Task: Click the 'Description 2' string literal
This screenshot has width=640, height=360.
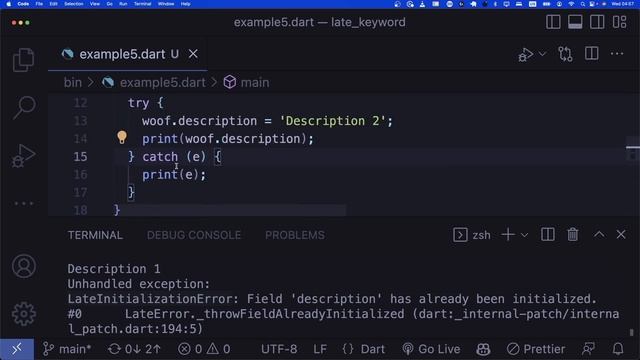Action: point(332,121)
